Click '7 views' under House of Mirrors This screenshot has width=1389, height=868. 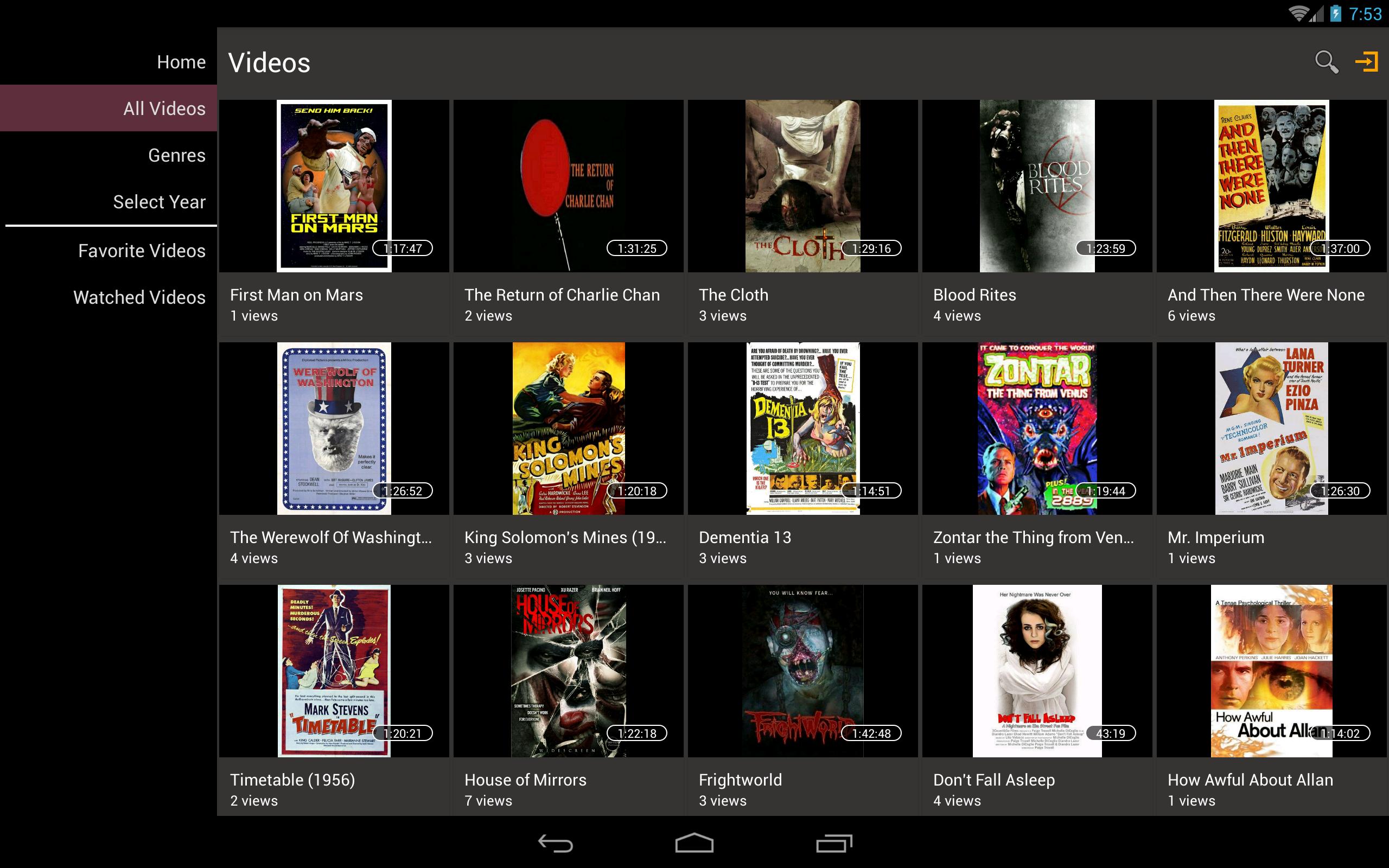[488, 800]
